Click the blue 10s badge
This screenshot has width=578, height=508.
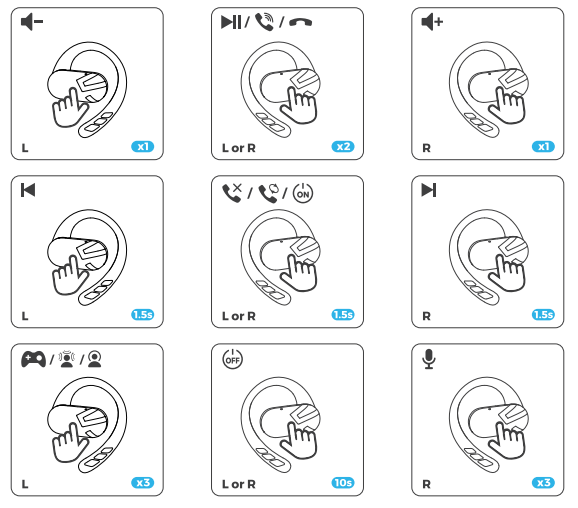point(343,483)
